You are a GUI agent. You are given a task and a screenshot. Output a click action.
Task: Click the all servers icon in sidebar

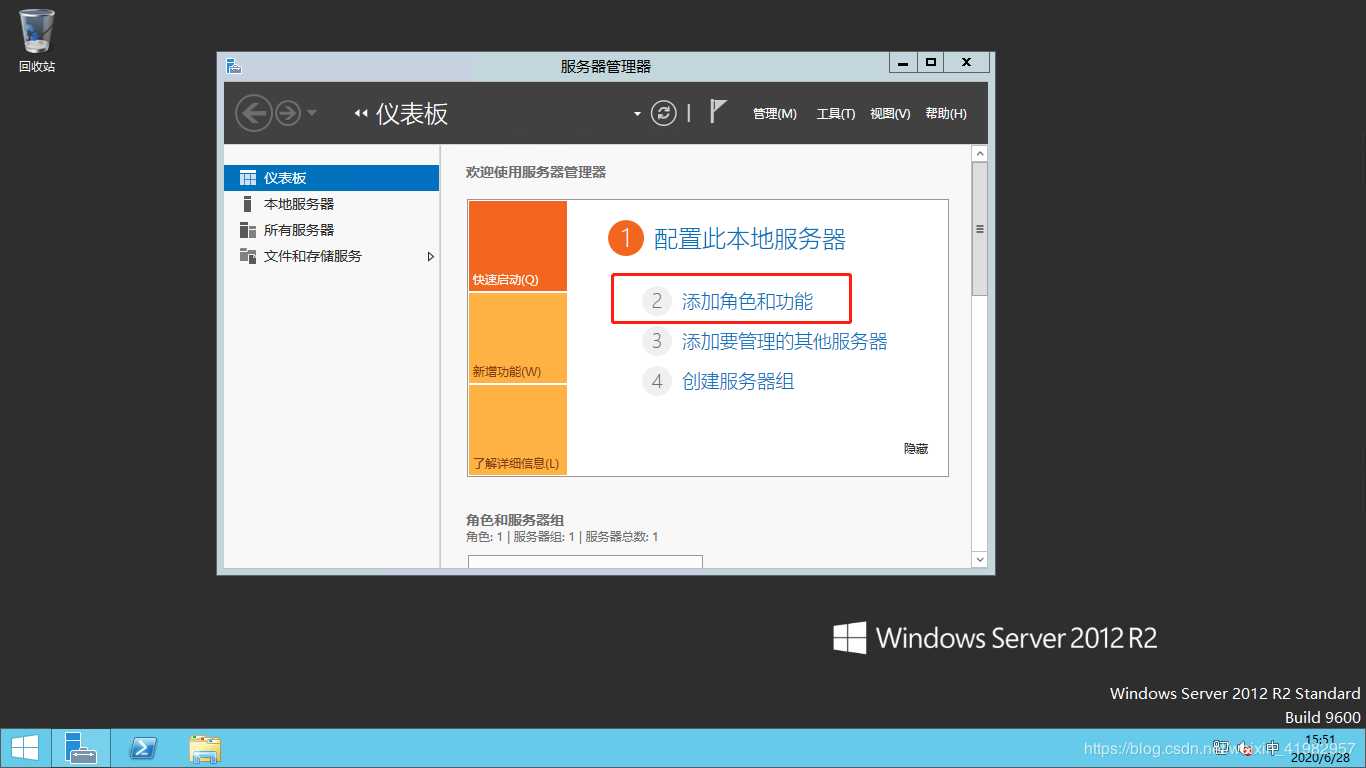pos(248,230)
